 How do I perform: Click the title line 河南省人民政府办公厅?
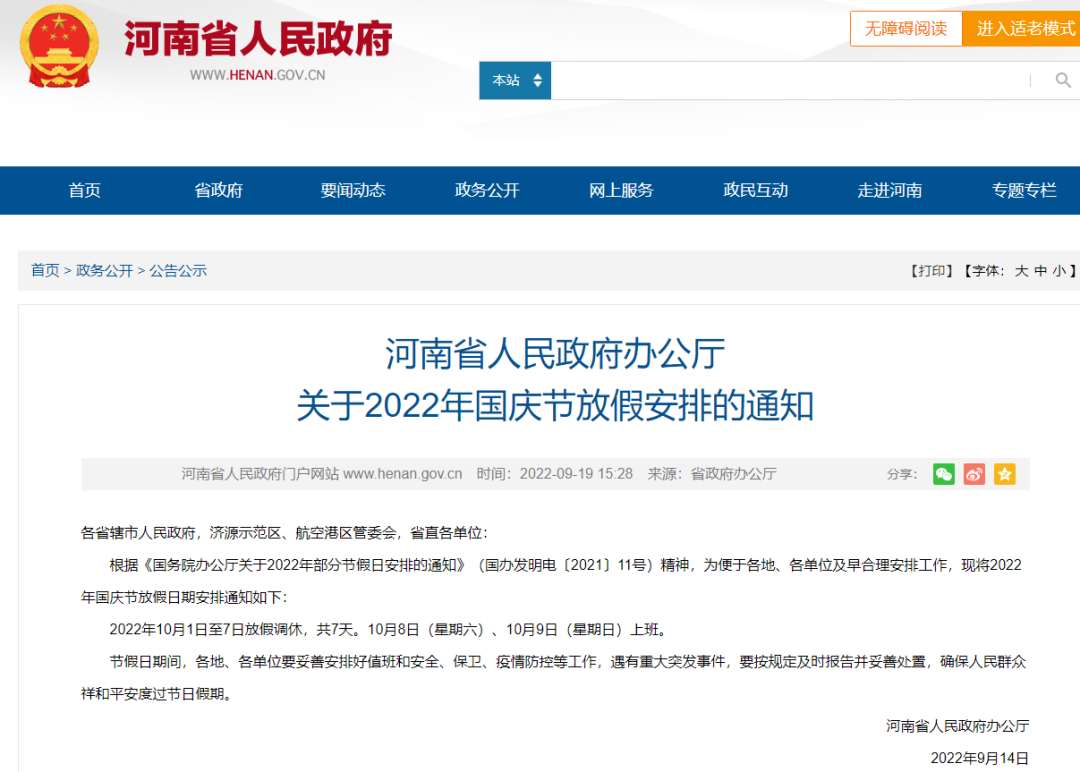point(555,354)
